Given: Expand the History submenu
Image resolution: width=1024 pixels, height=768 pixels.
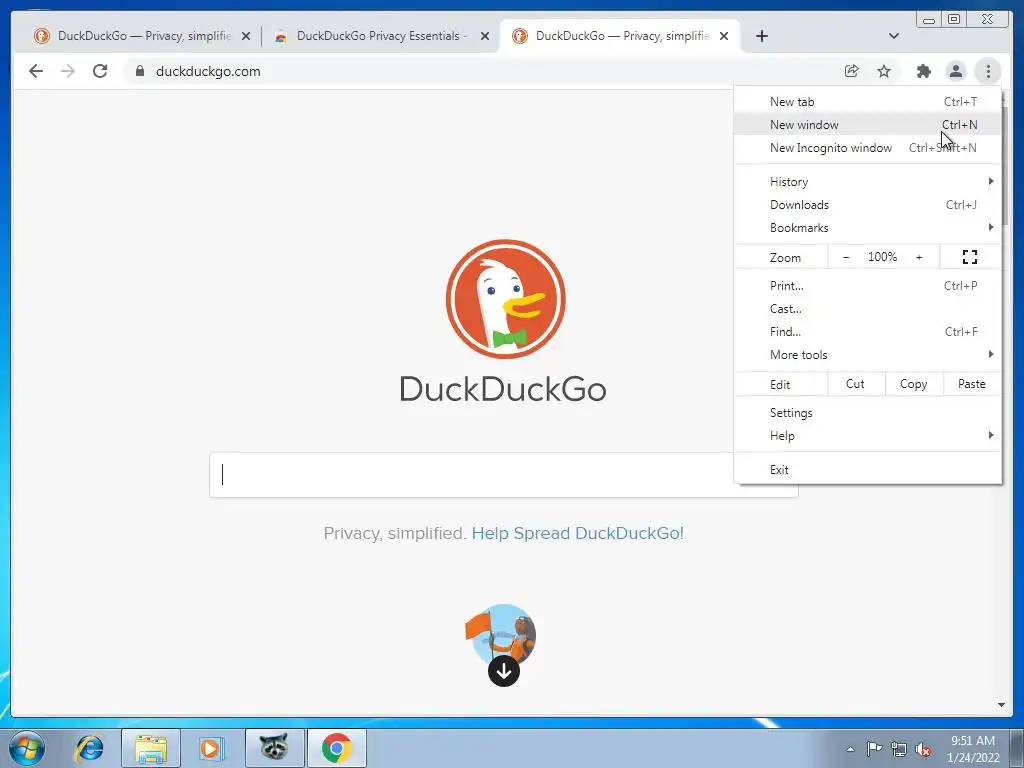Looking at the screenshot, I should (x=867, y=182).
